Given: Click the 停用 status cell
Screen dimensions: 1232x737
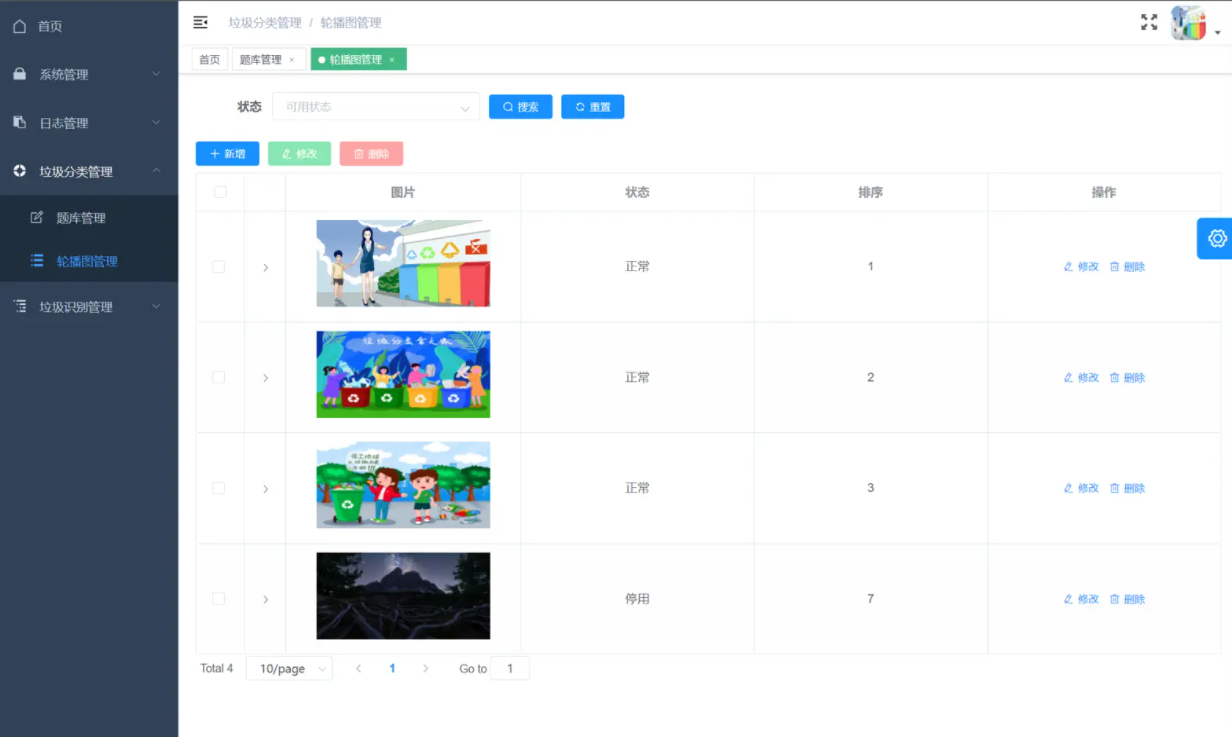Looking at the screenshot, I should coord(637,599).
